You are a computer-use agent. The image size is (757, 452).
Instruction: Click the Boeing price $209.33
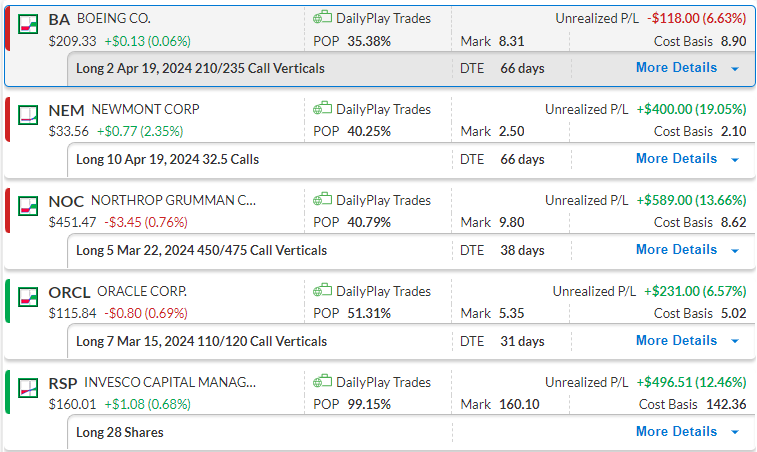pos(72,41)
